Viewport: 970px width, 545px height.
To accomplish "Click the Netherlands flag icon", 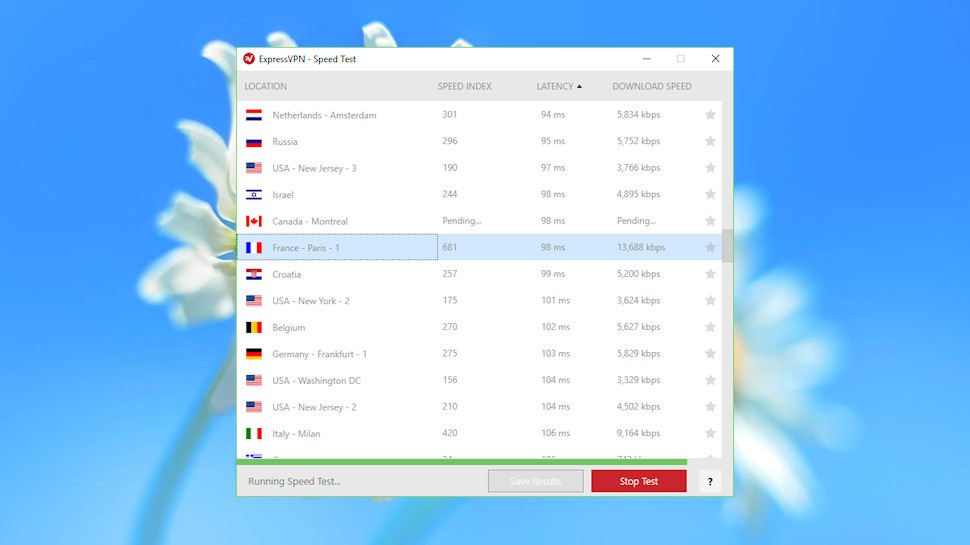I will coord(254,115).
